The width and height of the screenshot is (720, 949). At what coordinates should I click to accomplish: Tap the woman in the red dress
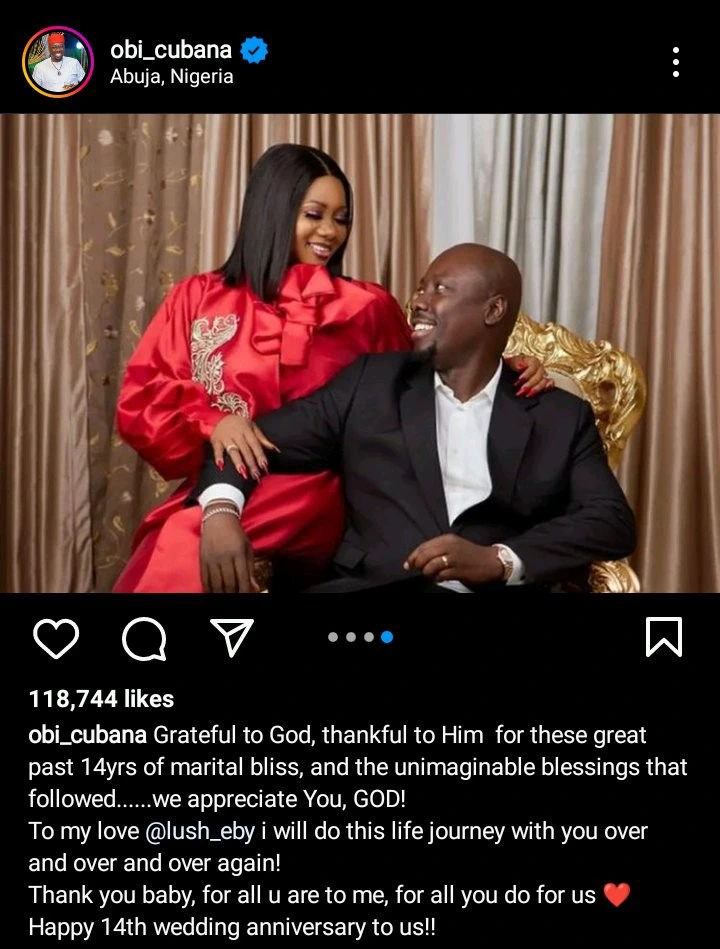(x=260, y=375)
